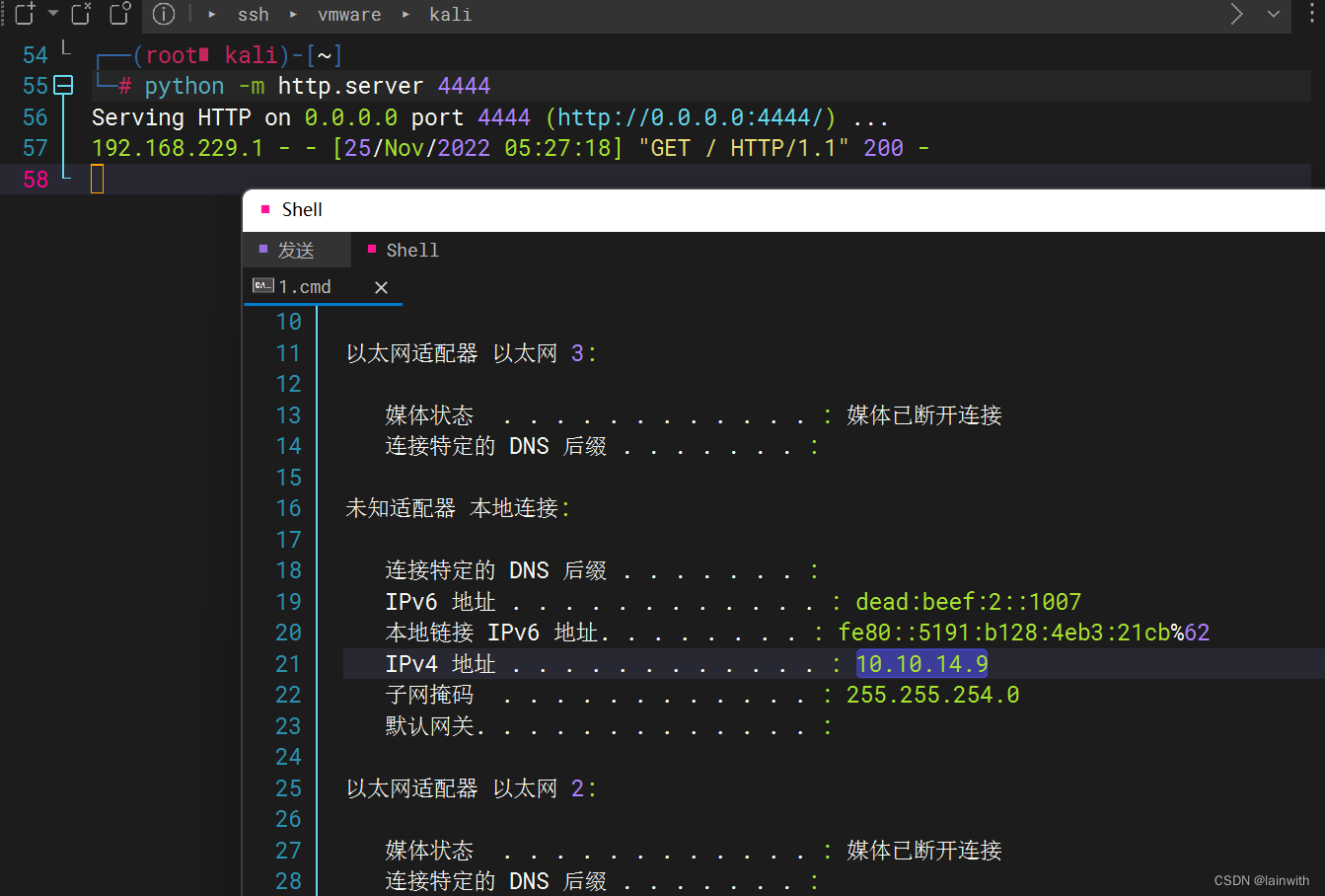Click the new tab plus icon
The image size is (1325, 896).
pyautogui.click(x=25, y=14)
